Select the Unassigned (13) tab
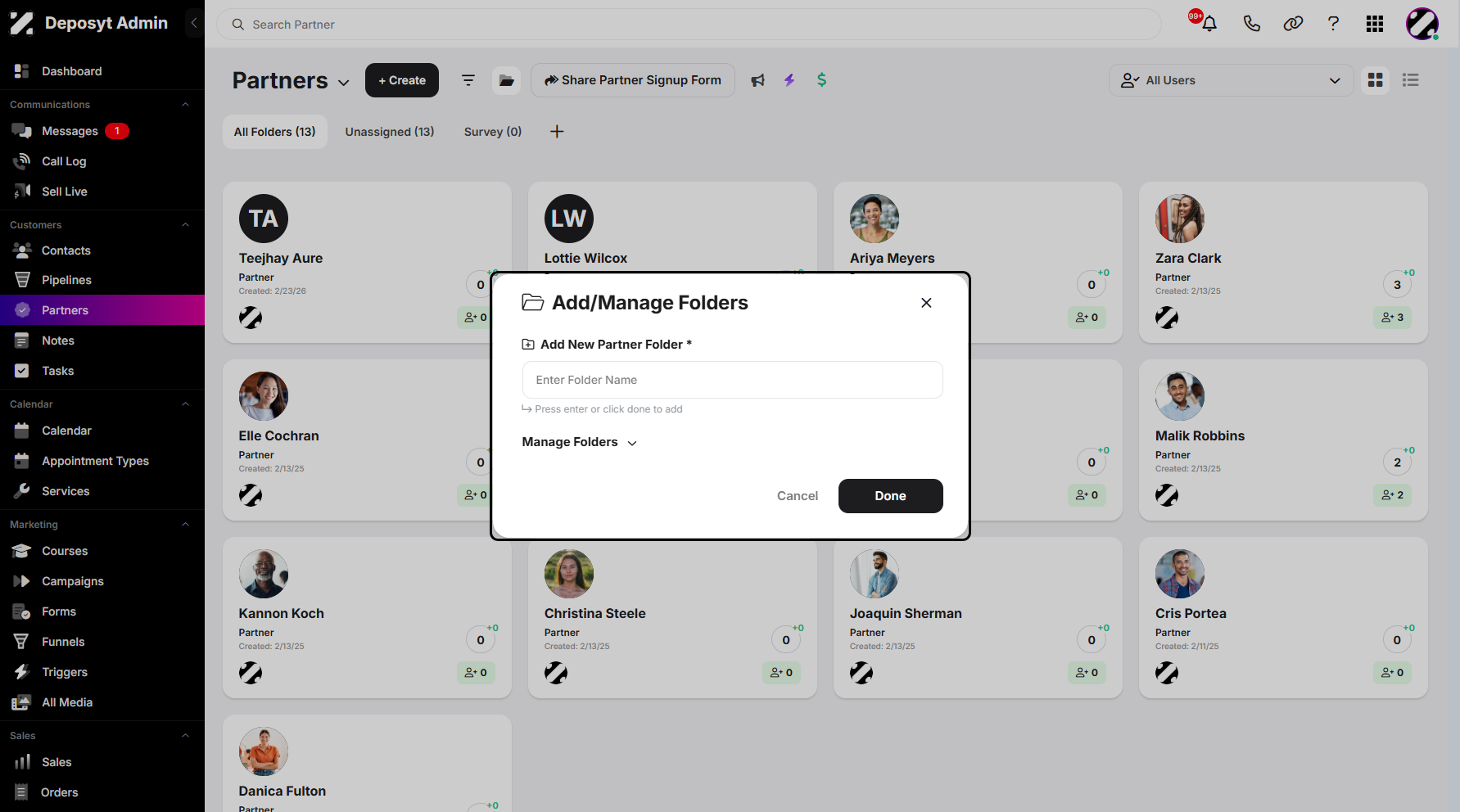Screen dimensions: 1460x812 (390, 132)
